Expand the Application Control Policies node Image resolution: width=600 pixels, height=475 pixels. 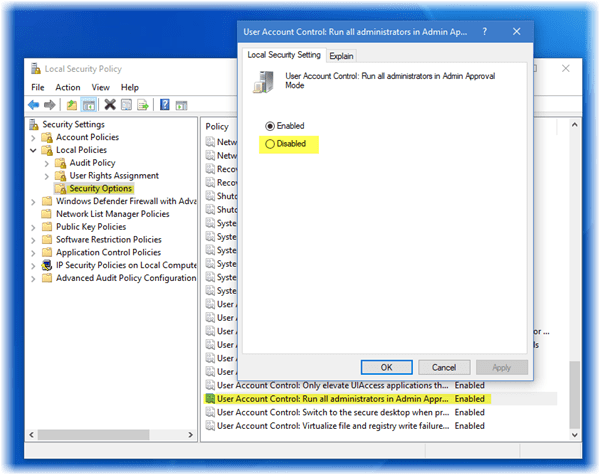pyautogui.click(x=33, y=253)
